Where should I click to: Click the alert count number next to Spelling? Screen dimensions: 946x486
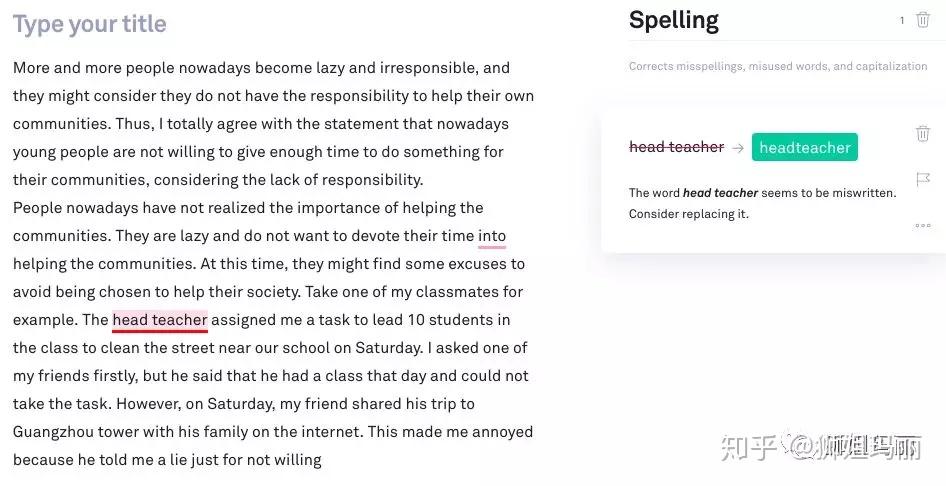pyautogui.click(x=902, y=21)
